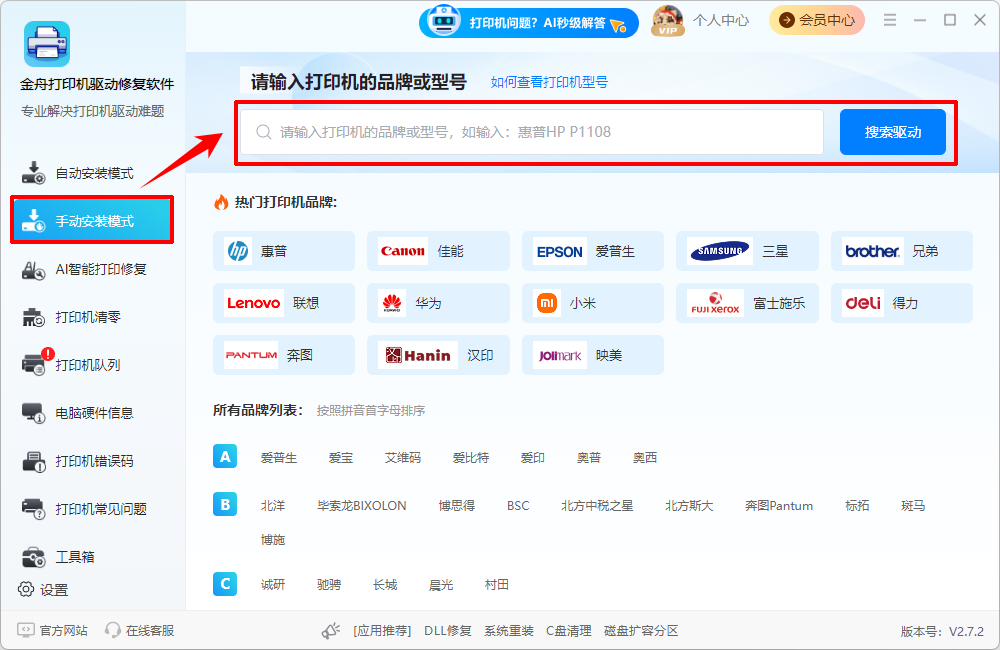Select the Jolimark 映美 brand card
Image resolution: width=1000 pixels, height=650 pixels.
pyautogui.click(x=592, y=355)
